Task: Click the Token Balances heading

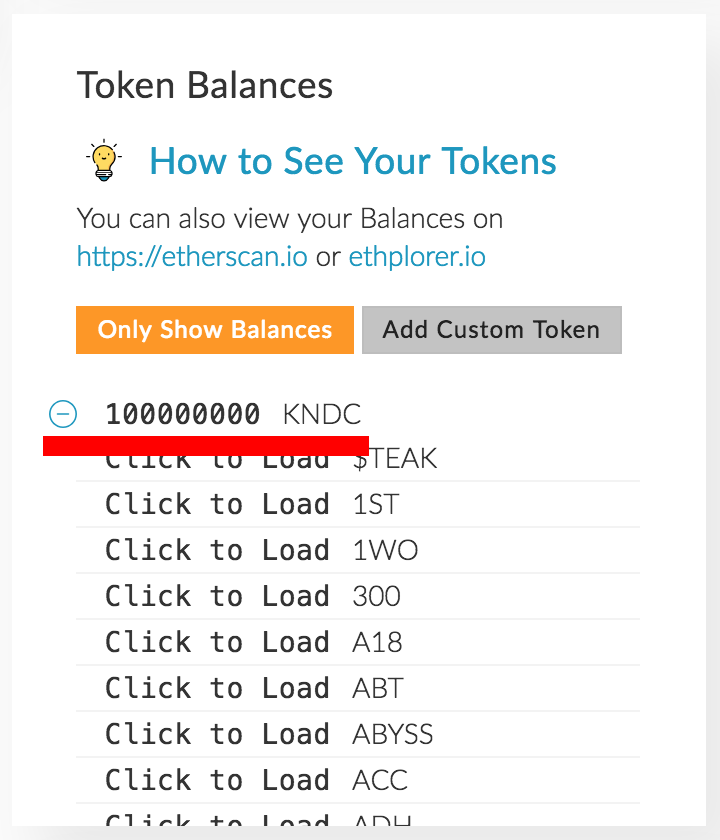Action: click(205, 86)
